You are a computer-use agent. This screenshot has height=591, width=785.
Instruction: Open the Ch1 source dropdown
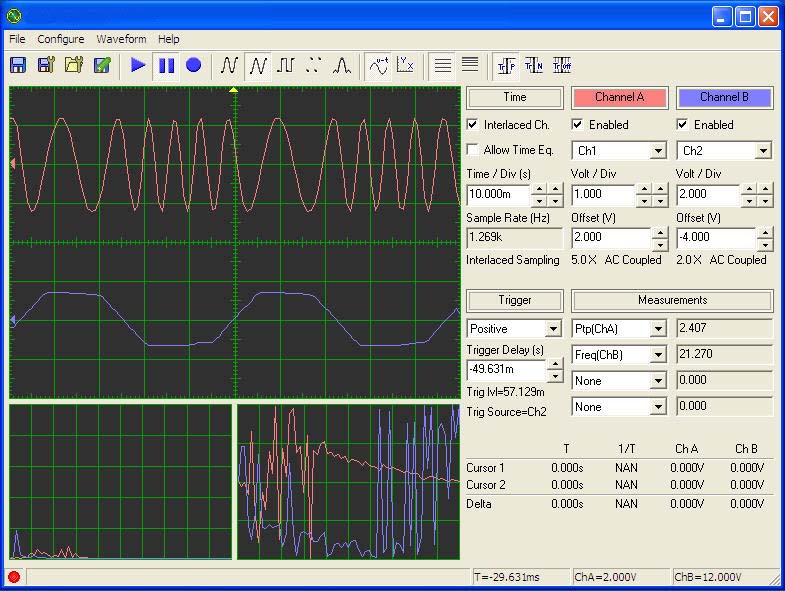[x=658, y=151]
